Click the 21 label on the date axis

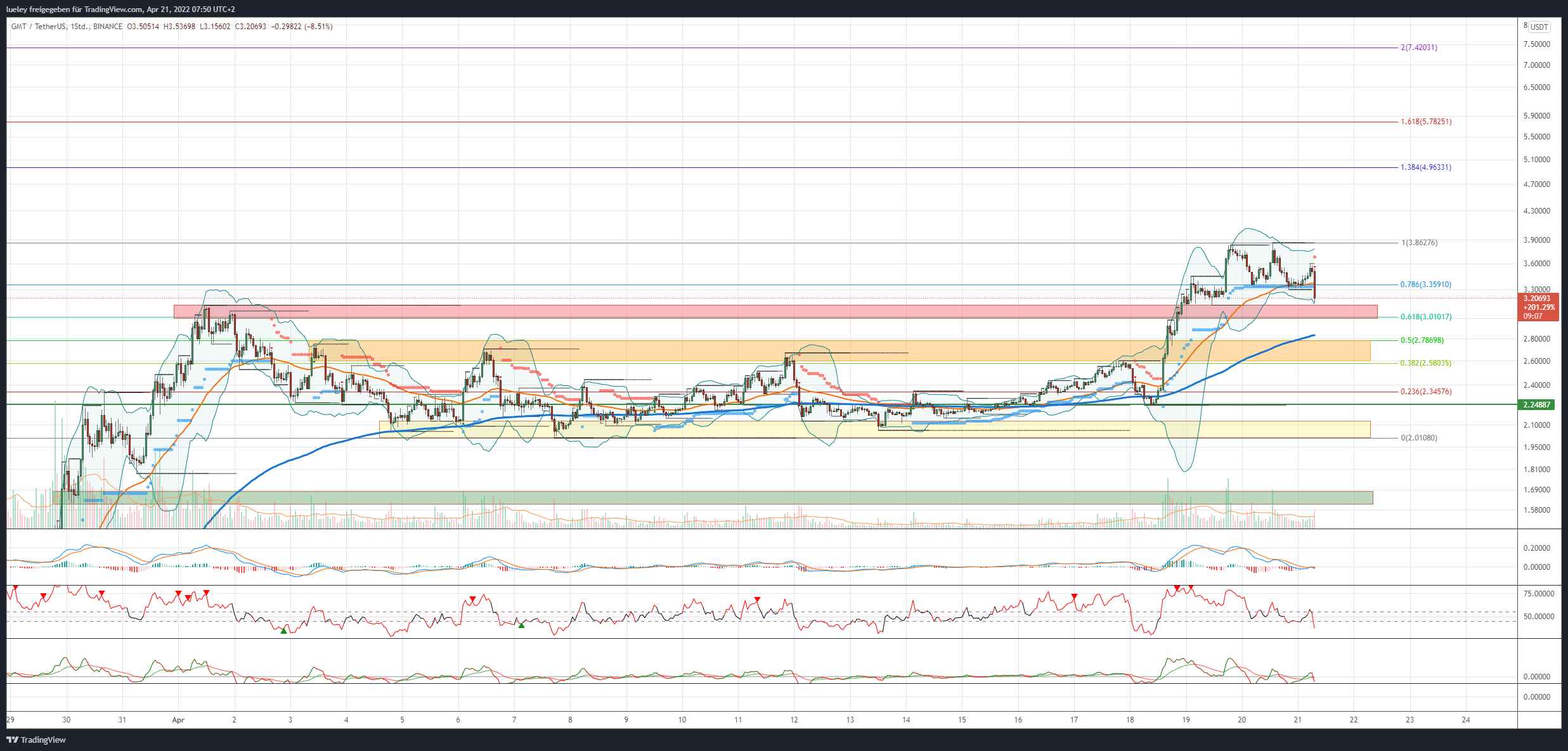pos(1298,720)
